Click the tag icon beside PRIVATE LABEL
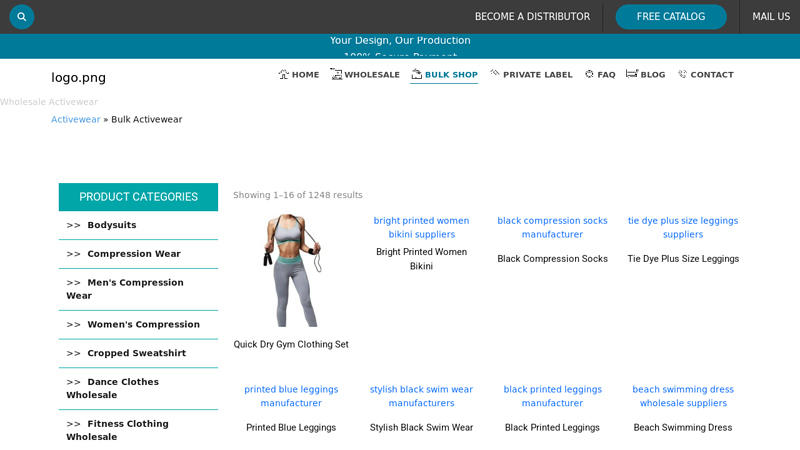 [494, 73]
